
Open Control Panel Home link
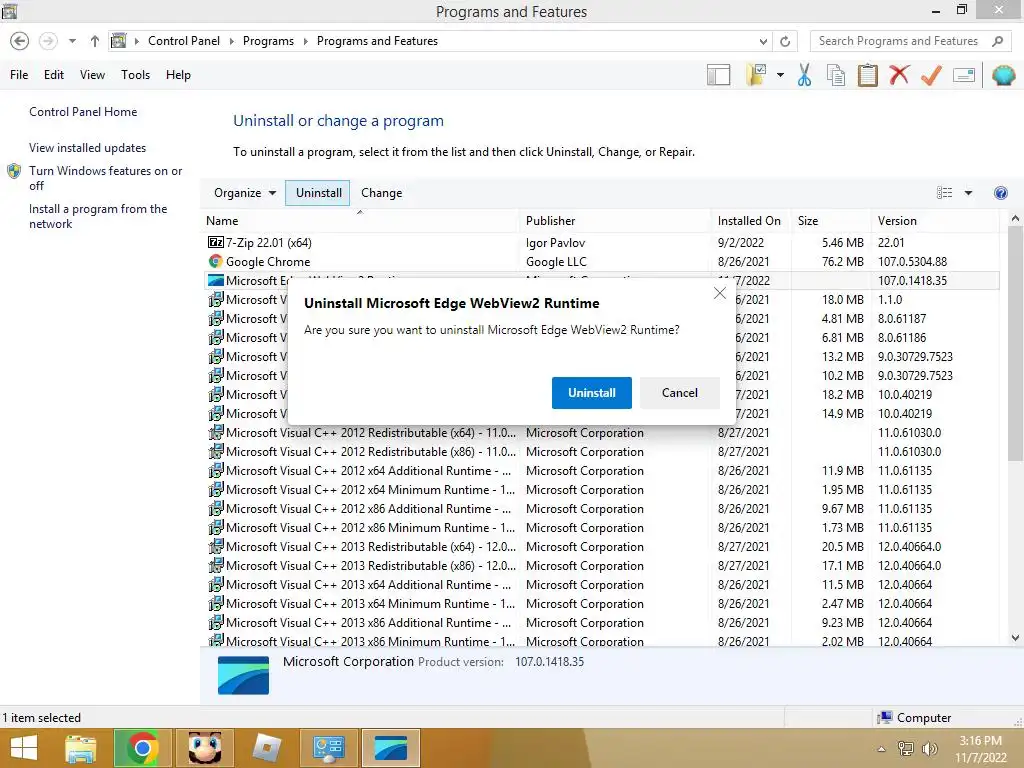[83, 112]
